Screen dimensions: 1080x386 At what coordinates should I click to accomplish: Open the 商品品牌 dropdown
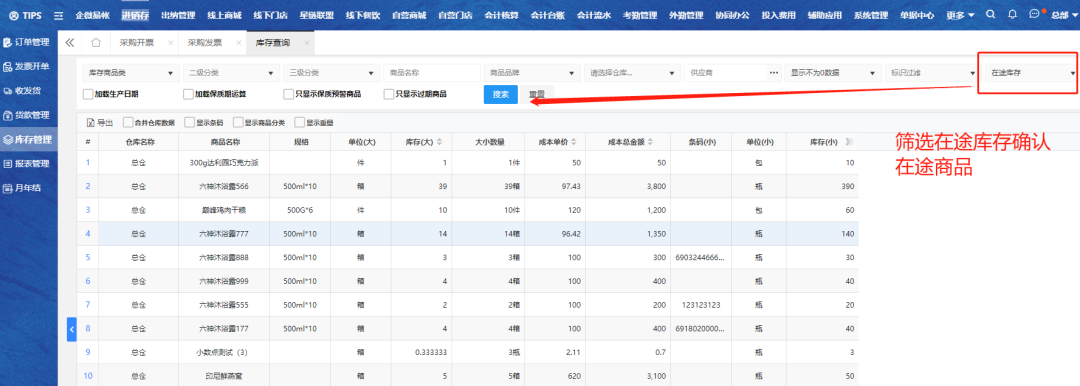[532, 72]
